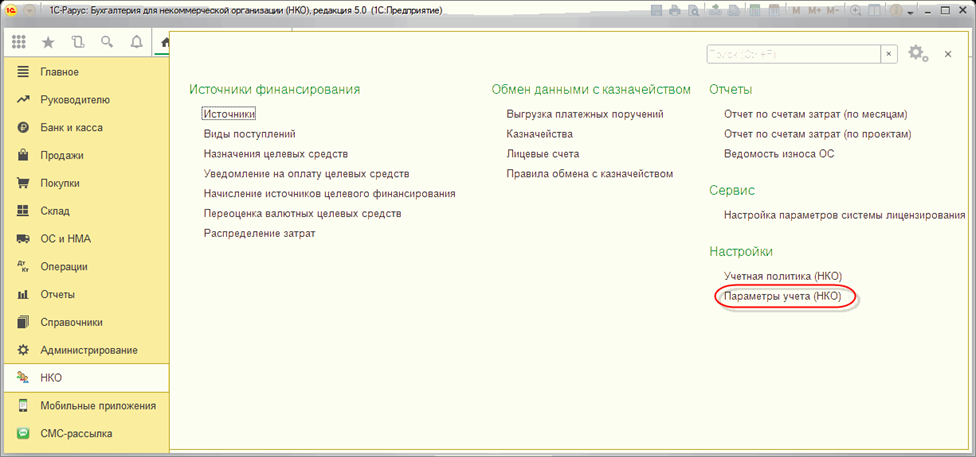Image resolution: width=976 pixels, height=457 pixels.
Task: Click the Get link icon in title bar
Action: point(715,11)
